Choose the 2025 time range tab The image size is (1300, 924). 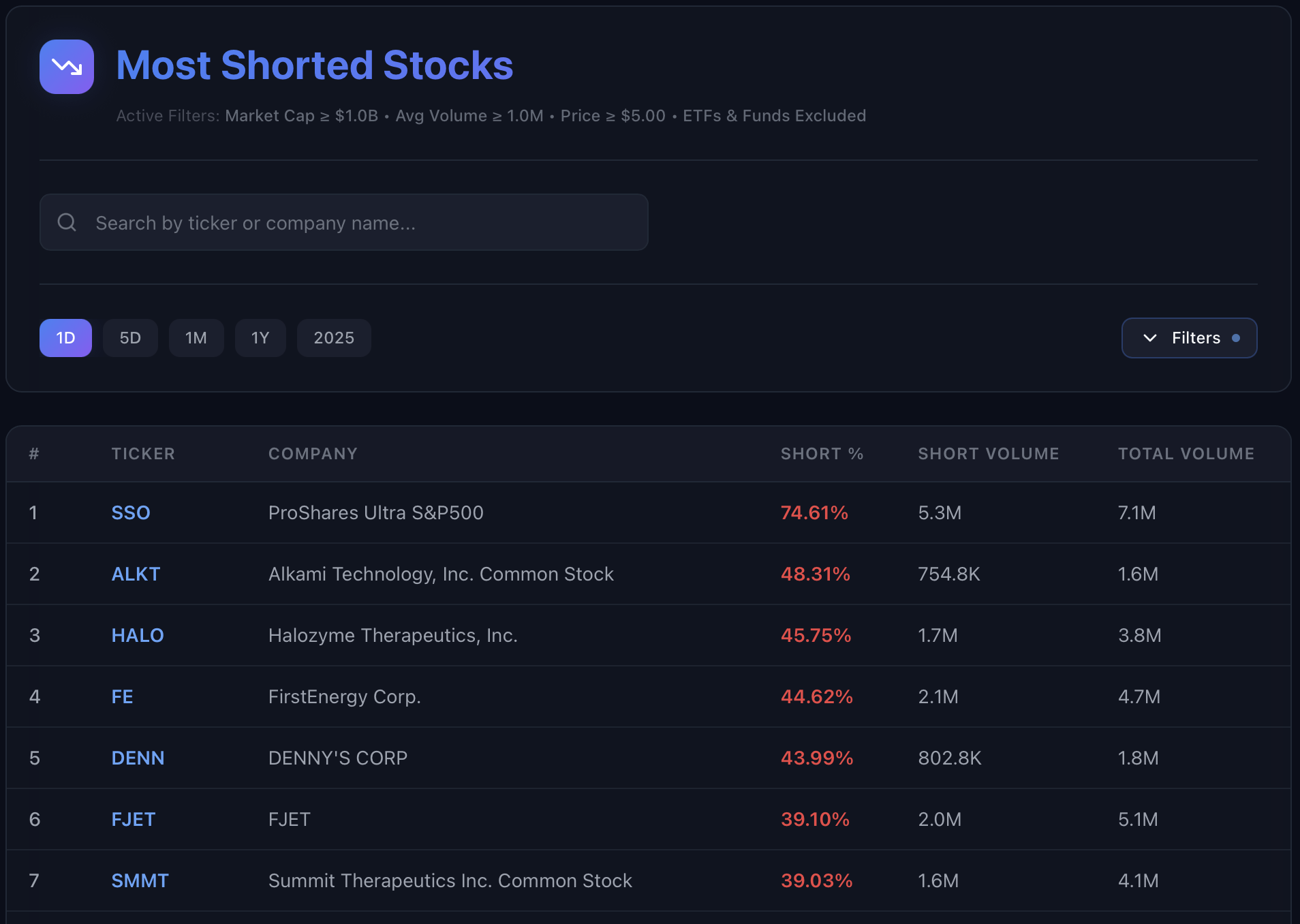tap(334, 338)
